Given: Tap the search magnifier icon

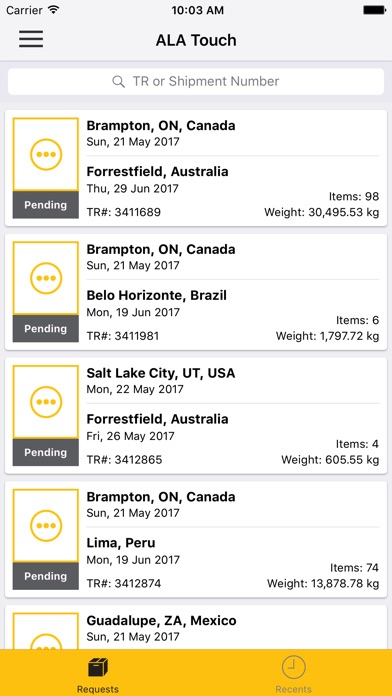Looking at the screenshot, I should pyautogui.click(x=119, y=82).
